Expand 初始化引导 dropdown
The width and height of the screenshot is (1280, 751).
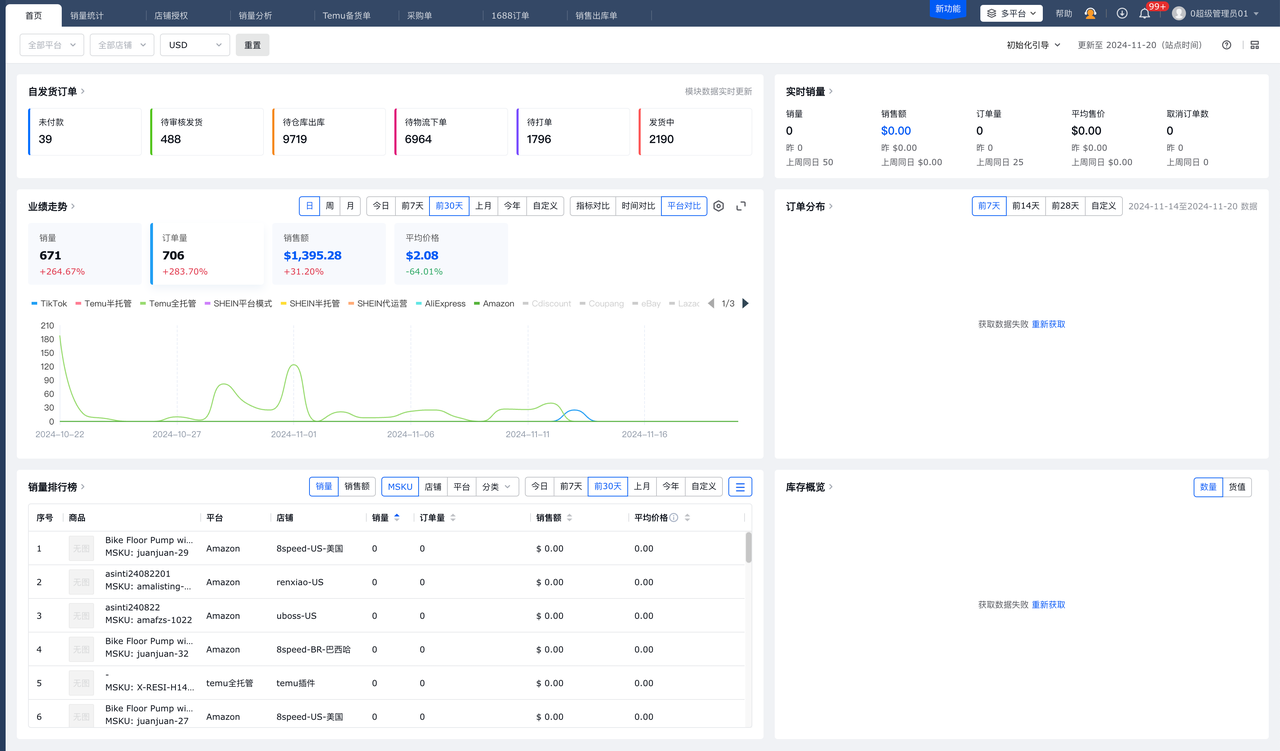point(1033,45)
